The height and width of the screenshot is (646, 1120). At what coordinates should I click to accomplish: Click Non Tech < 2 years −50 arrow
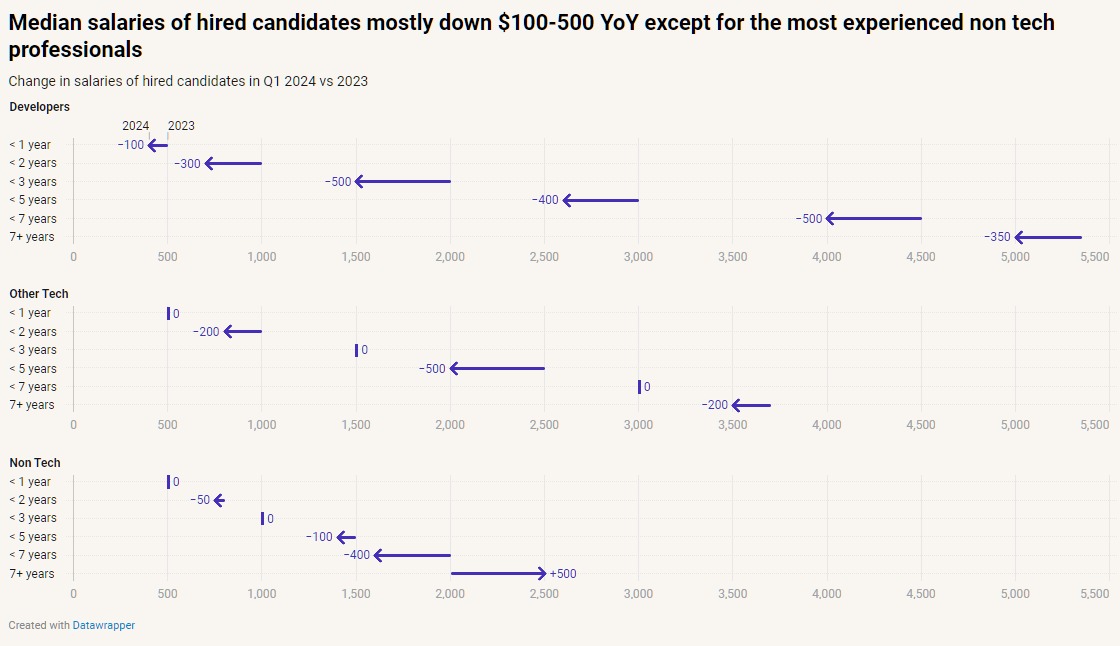[219, 500]
